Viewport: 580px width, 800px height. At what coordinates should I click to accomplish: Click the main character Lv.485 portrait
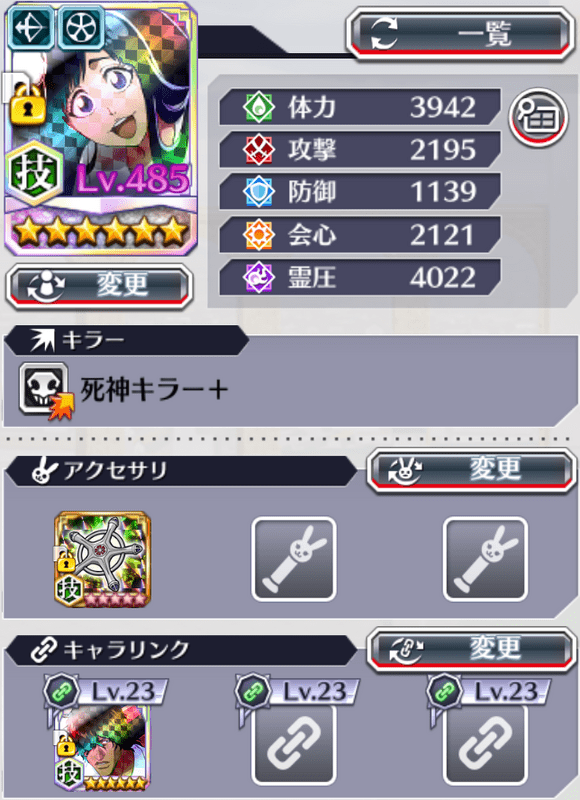pos(100,128)
